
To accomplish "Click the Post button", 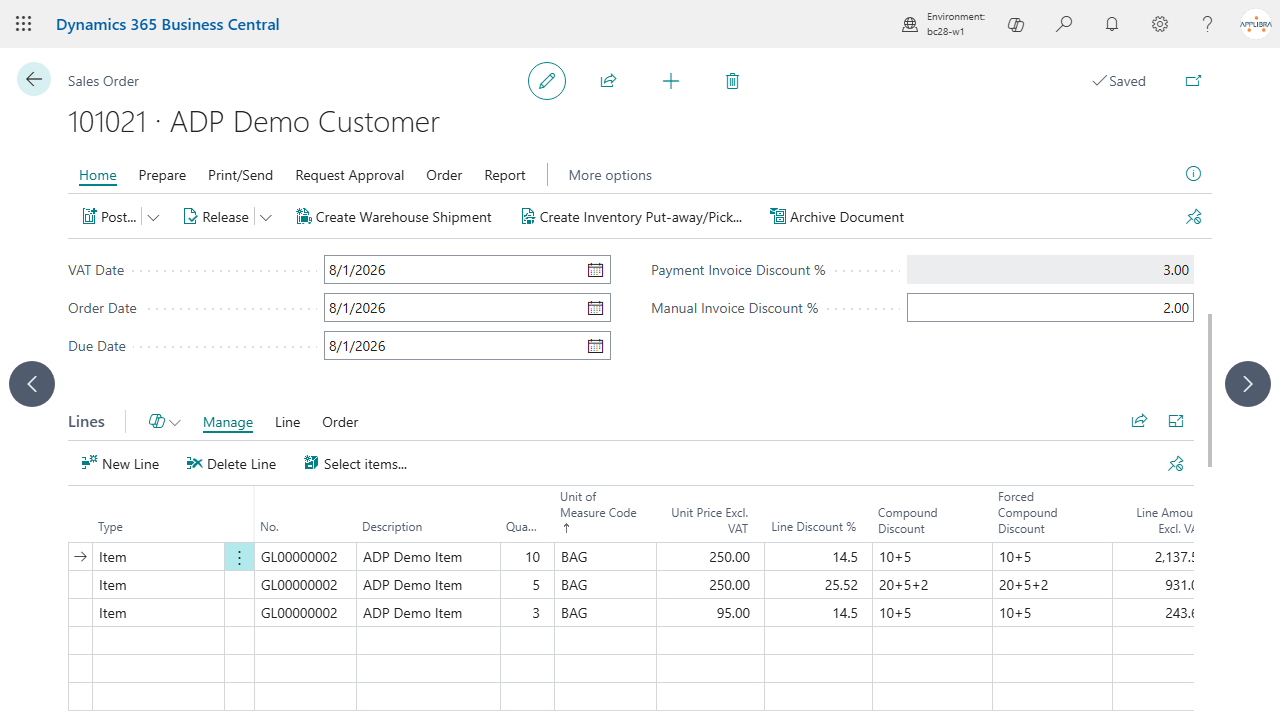I will click(109, 217).
